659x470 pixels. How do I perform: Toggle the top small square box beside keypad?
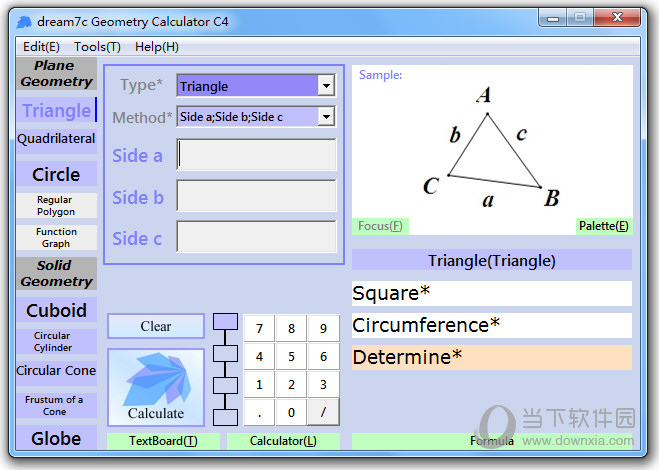pyautogui.click(x=227, y=322)
